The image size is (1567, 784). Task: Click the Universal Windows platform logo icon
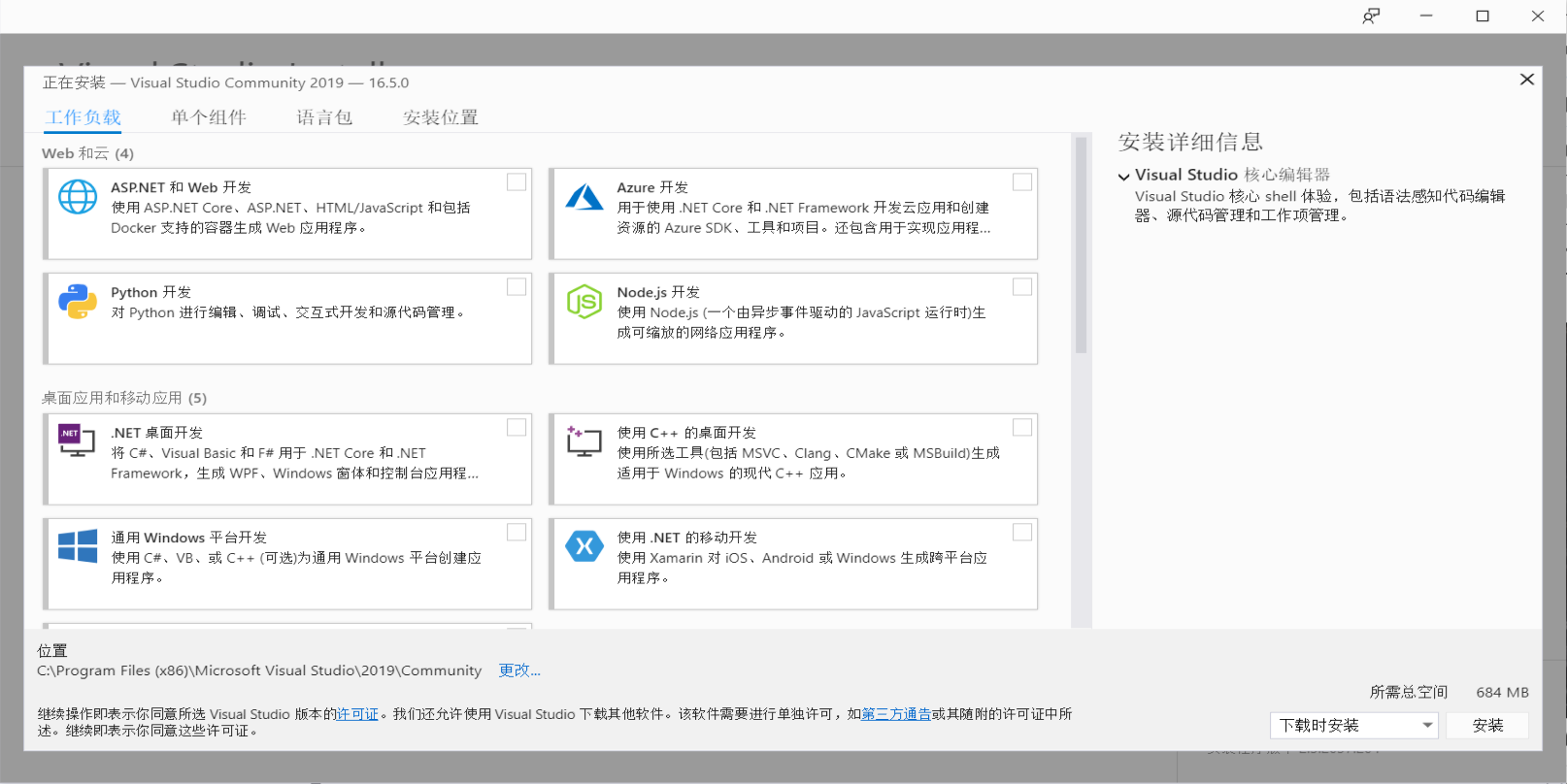click(x=78, y=546)
